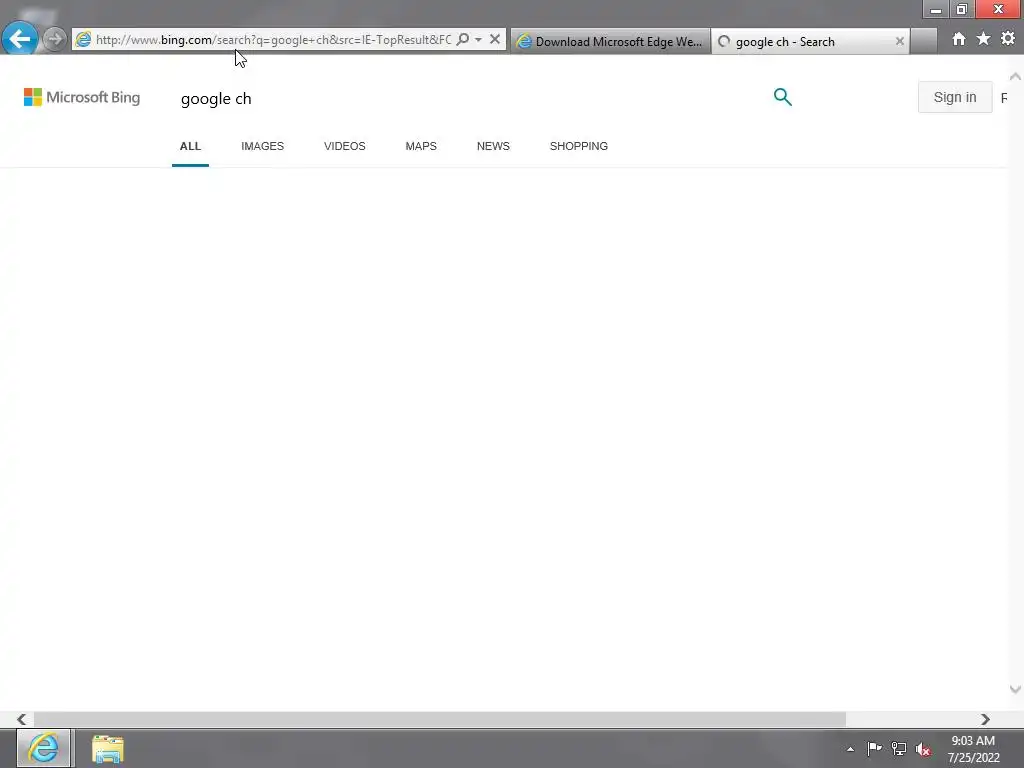Click the network tray icon
Image resolution: width=1024 pixels, height=768 pixels.
[899, 748]
